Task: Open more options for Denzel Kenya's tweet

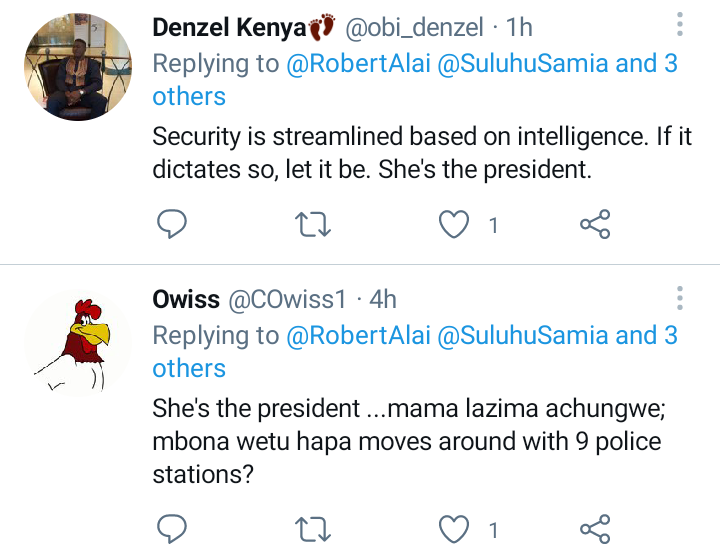Action: point(680,24)
